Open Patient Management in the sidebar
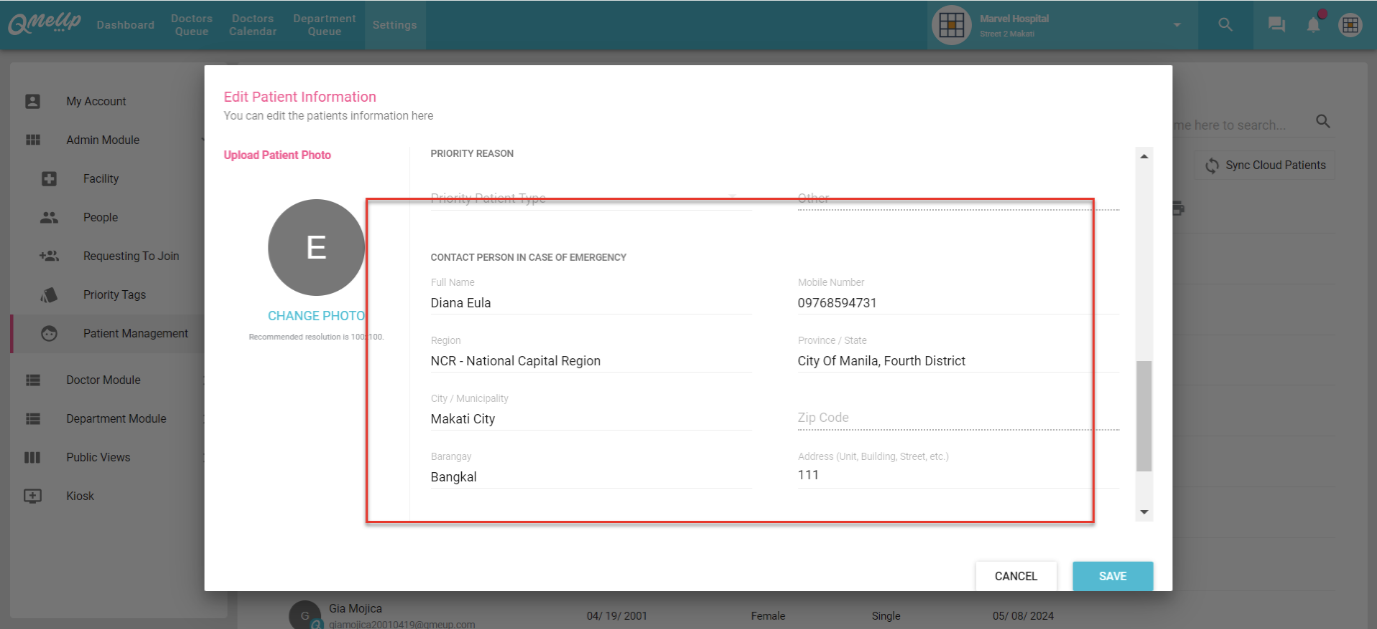 [135, 334]
